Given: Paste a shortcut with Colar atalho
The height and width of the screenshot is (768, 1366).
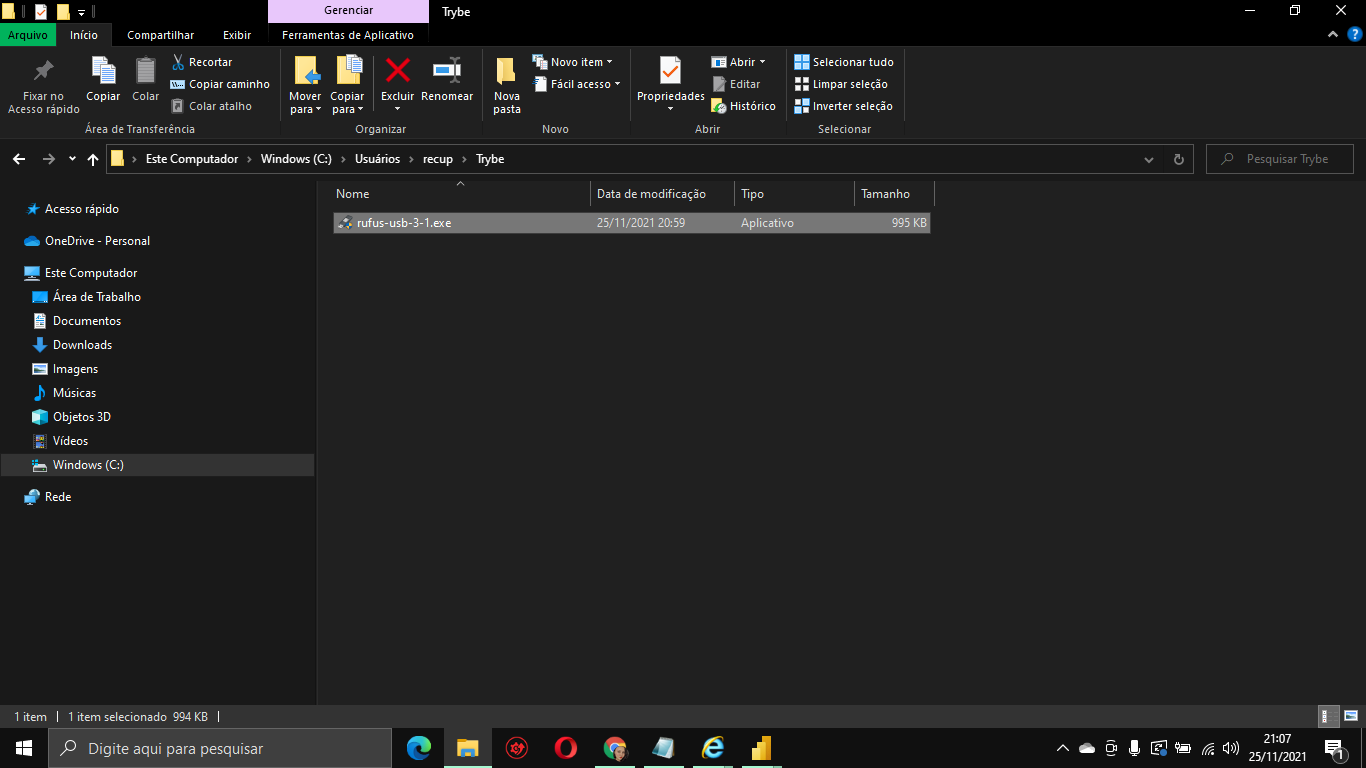Looking at the screenshot, I should (211, 106).
